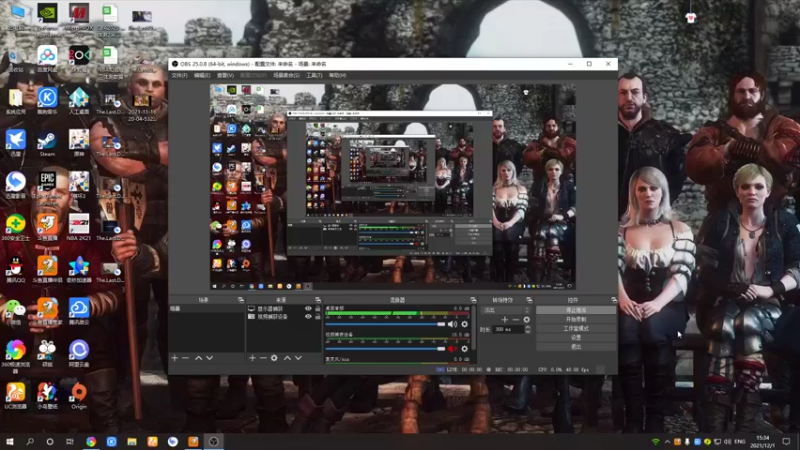This screenshot has width=800, height=450.
Task: Open the notification center in the taskbar
Action: point(786,442)
